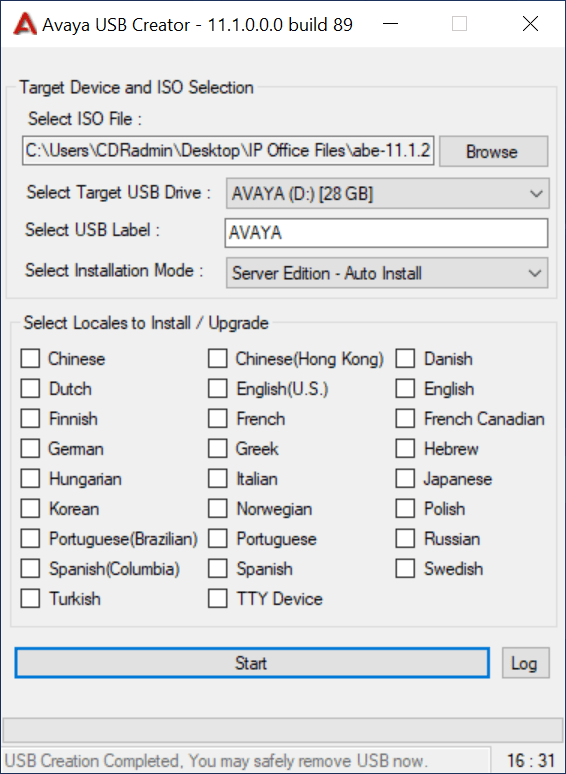Click 'Target Device and ISO Selection' heading
The image size is (566, 774).
pyautogui.click(x=136, y=88)
